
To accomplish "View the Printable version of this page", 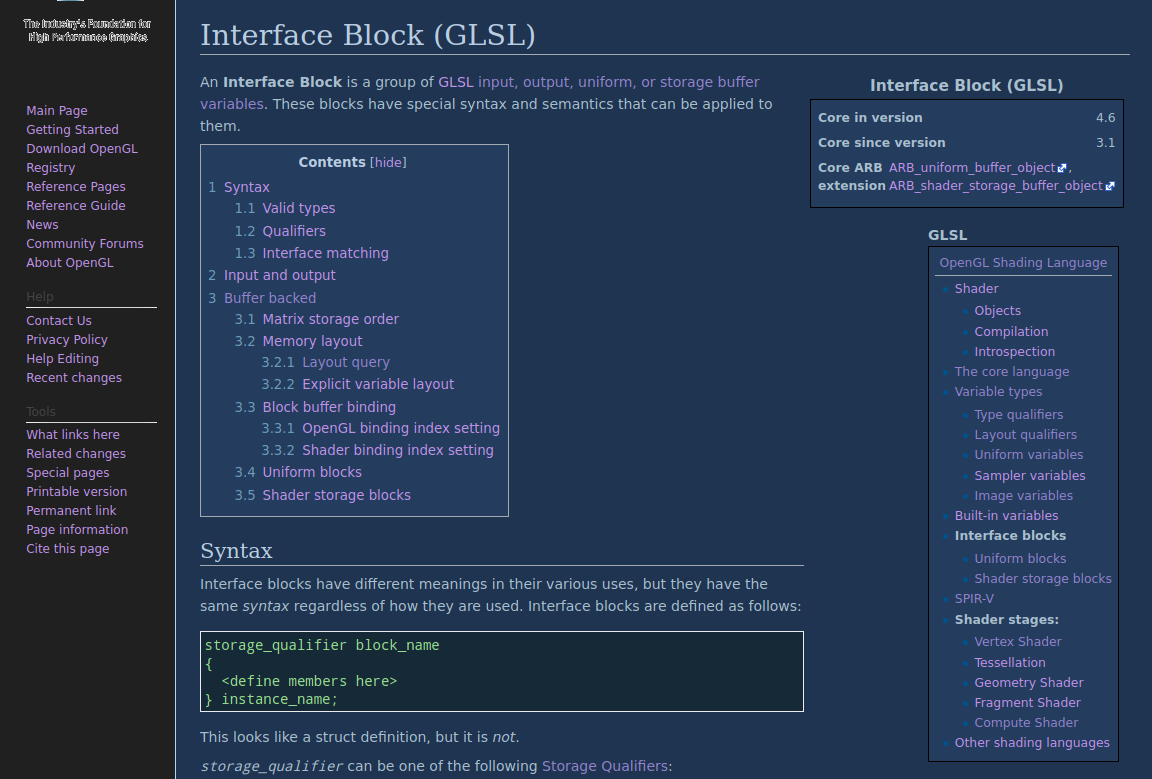I will pyautogui.click(x=76, y=491).
